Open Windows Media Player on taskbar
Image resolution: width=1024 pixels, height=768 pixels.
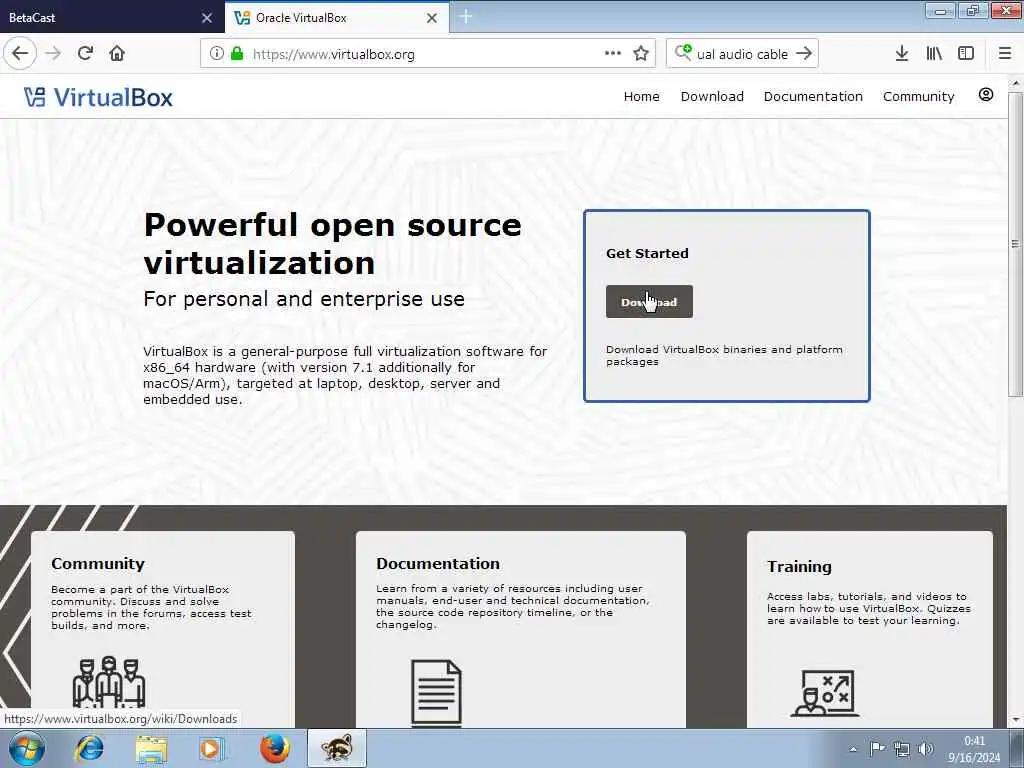point(212,748)
